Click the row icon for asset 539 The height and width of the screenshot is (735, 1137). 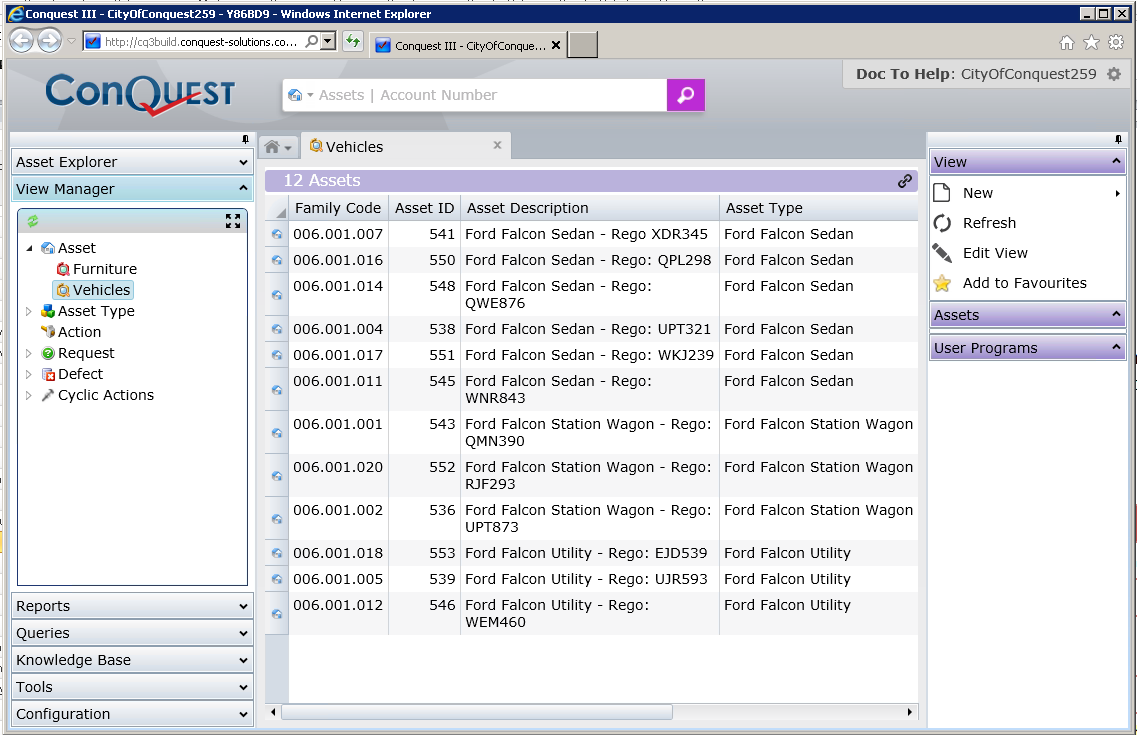tap(277, 579)
